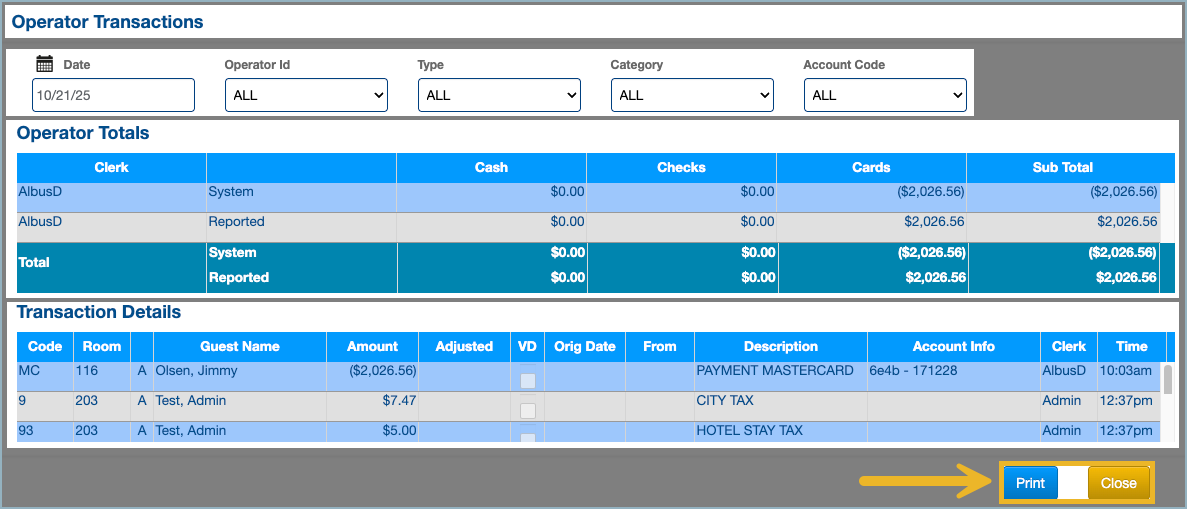Toggle VD checkbox for Olsen, Jimmy

click(x=527, y=380)
